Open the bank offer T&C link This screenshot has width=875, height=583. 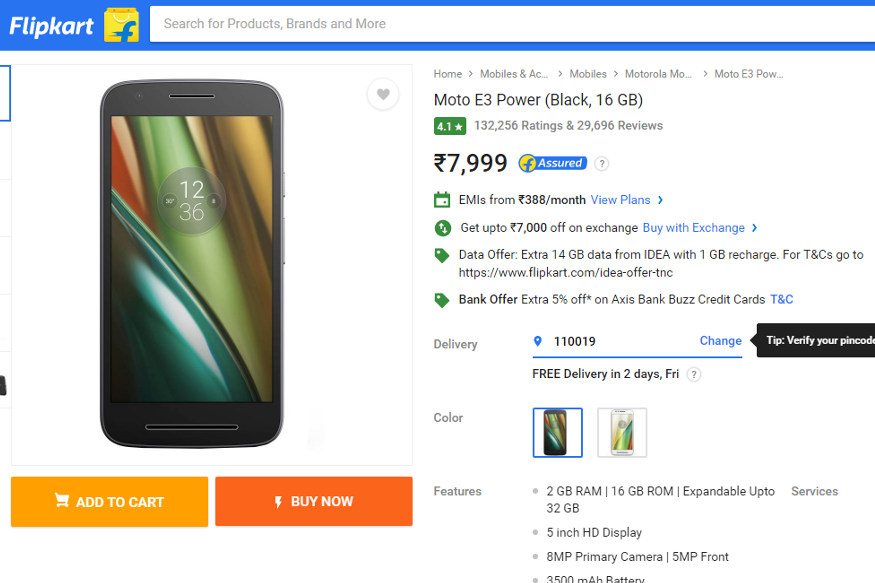[x=781, y=299]
